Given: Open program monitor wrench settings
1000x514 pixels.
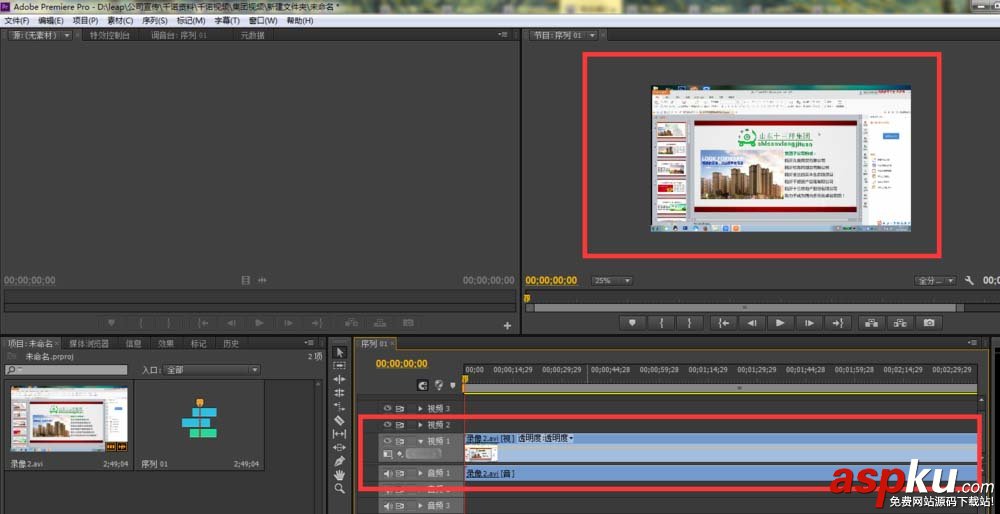Looking at the screenshot, I should coord(969,281).
